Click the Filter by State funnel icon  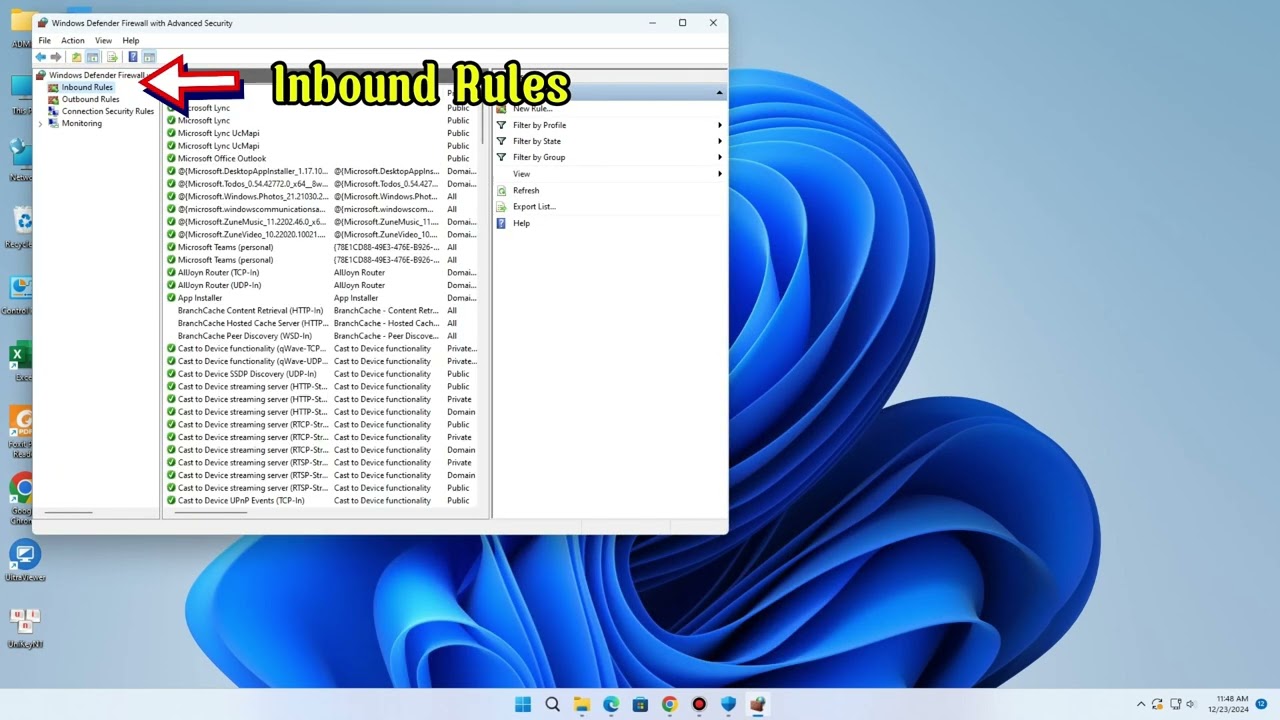coord(502,141)
